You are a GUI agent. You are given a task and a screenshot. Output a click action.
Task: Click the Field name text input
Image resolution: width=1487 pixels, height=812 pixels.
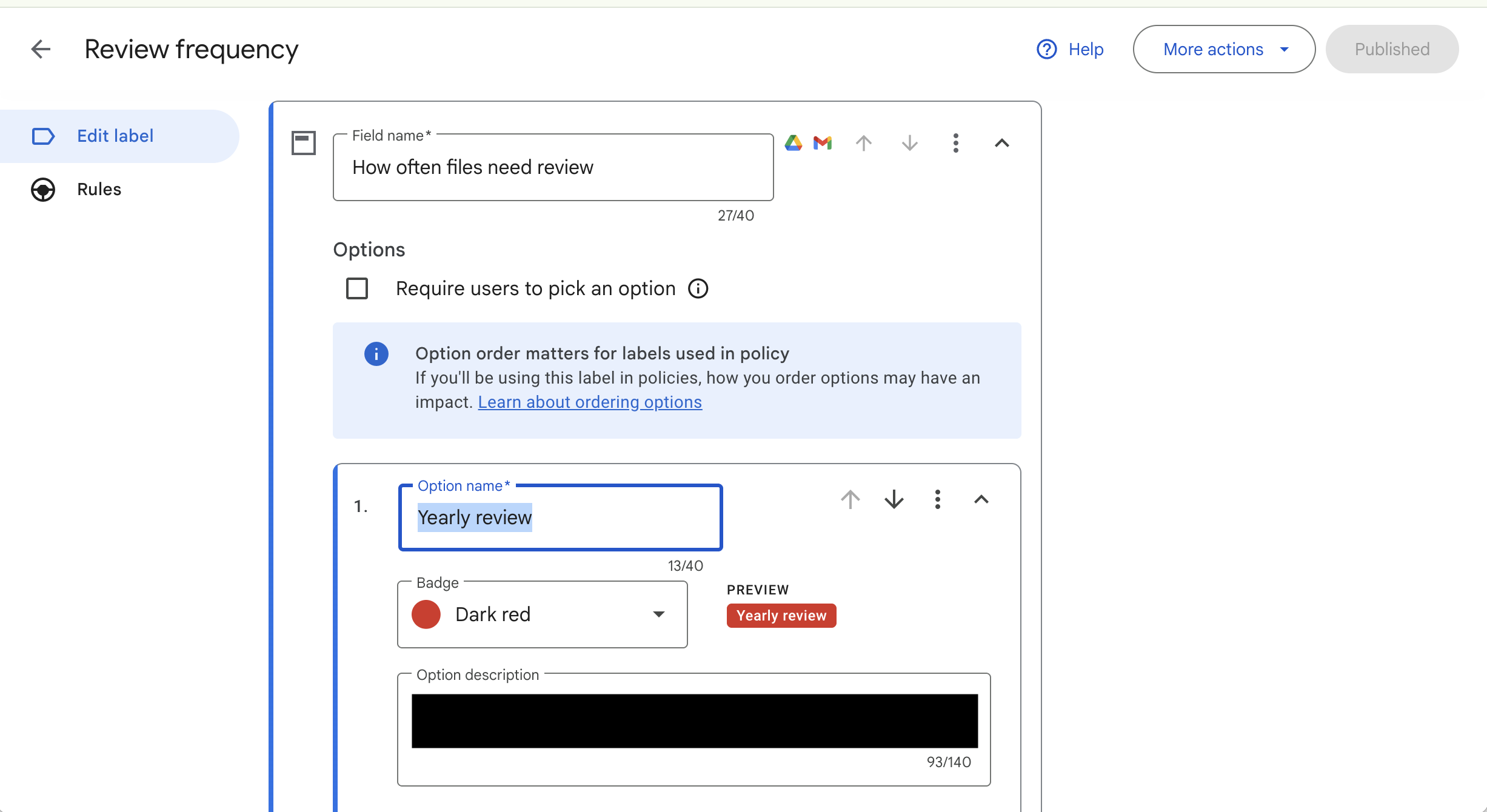[x=552, y=167]
